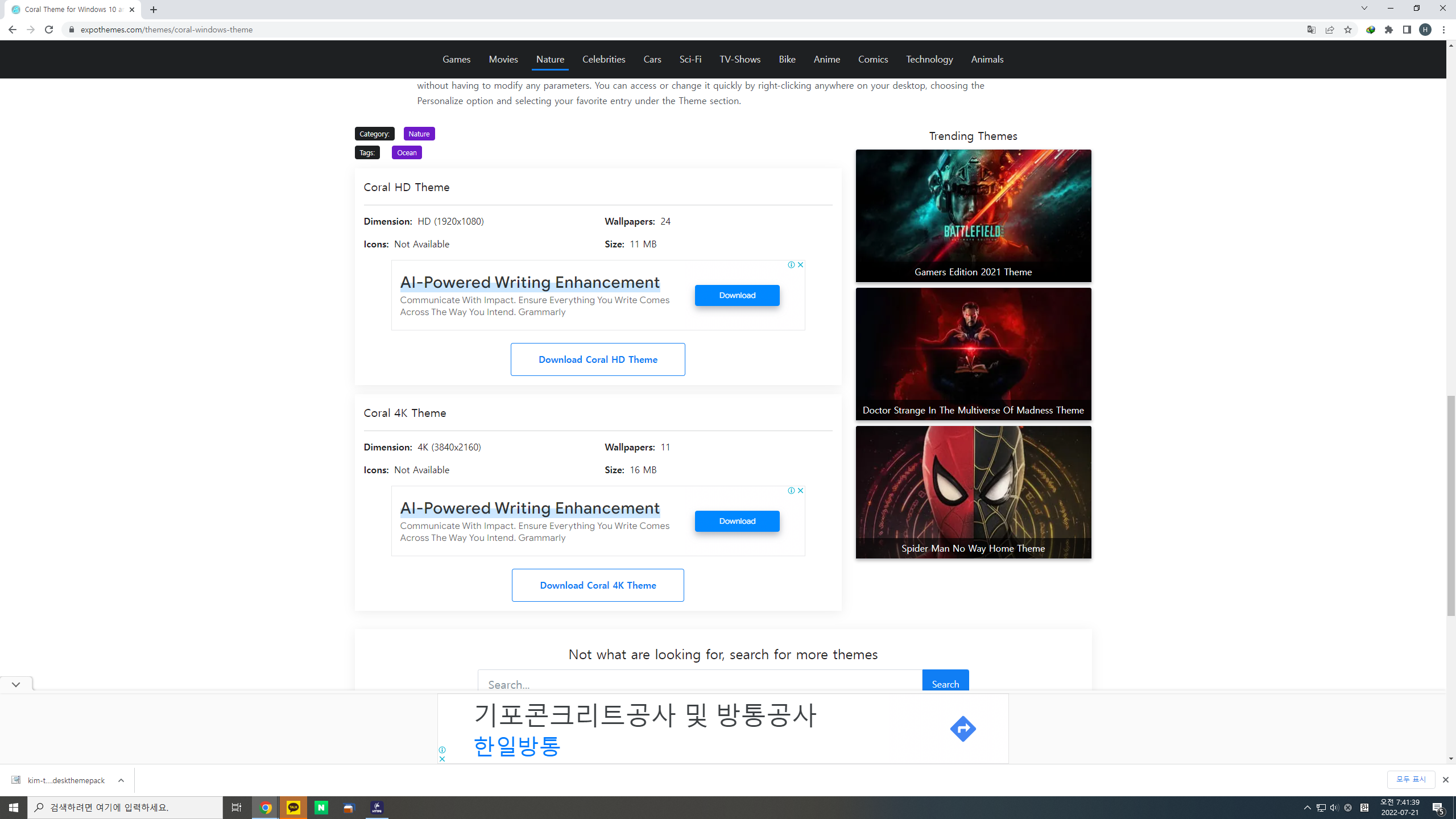Open Naver app from the taskbar
This screenshot has height=819, width=1456.
[x=321, y=808]
